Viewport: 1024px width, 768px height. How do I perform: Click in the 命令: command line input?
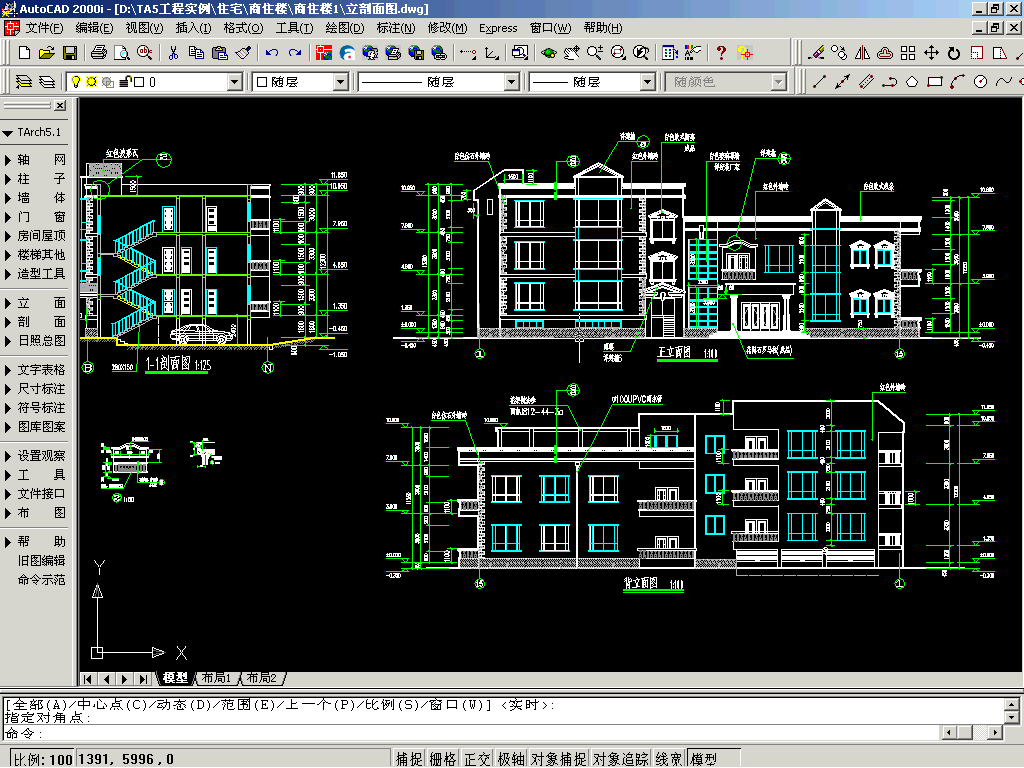click(x=470, y=733)
